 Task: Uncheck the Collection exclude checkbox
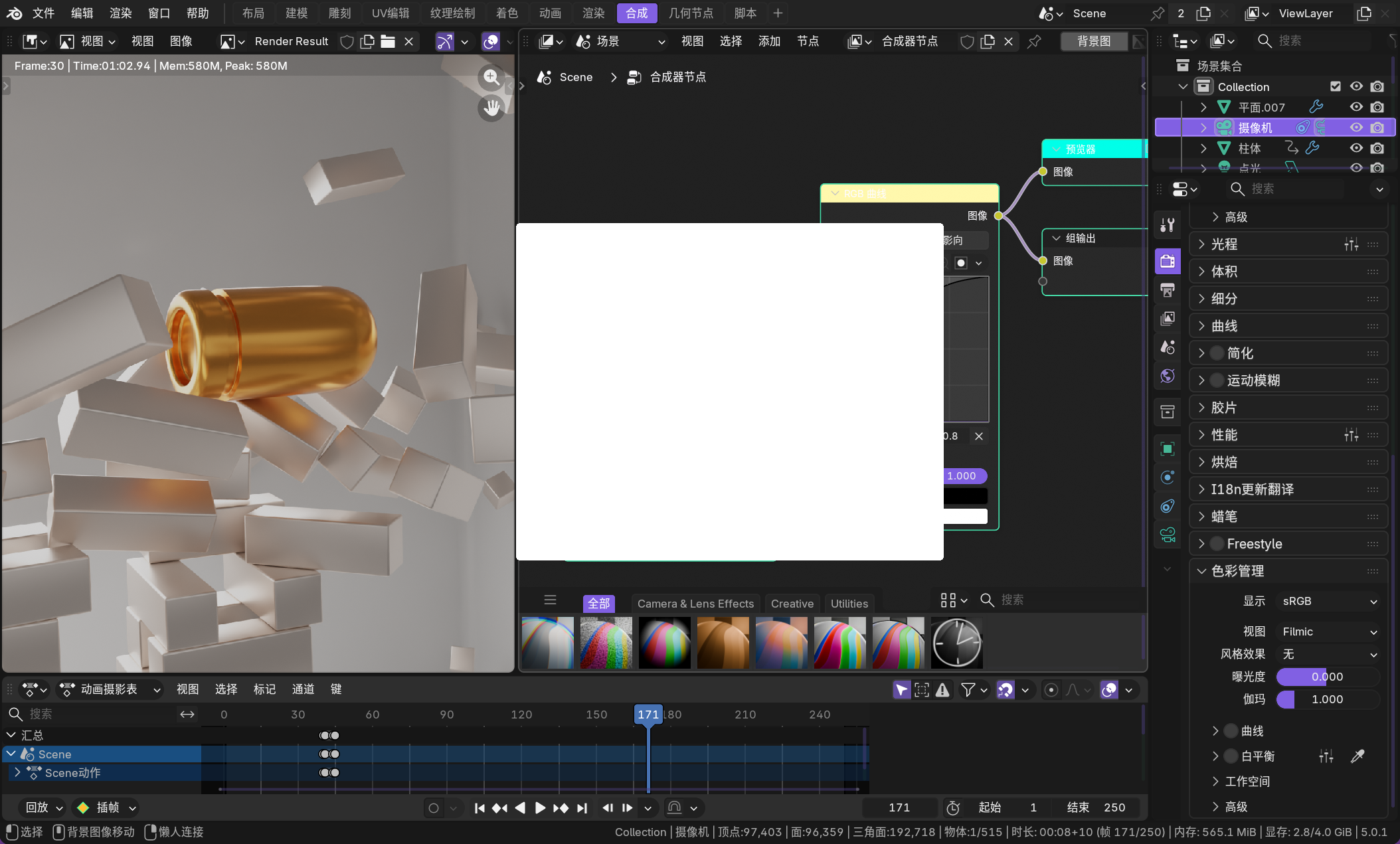point(1336,86)
